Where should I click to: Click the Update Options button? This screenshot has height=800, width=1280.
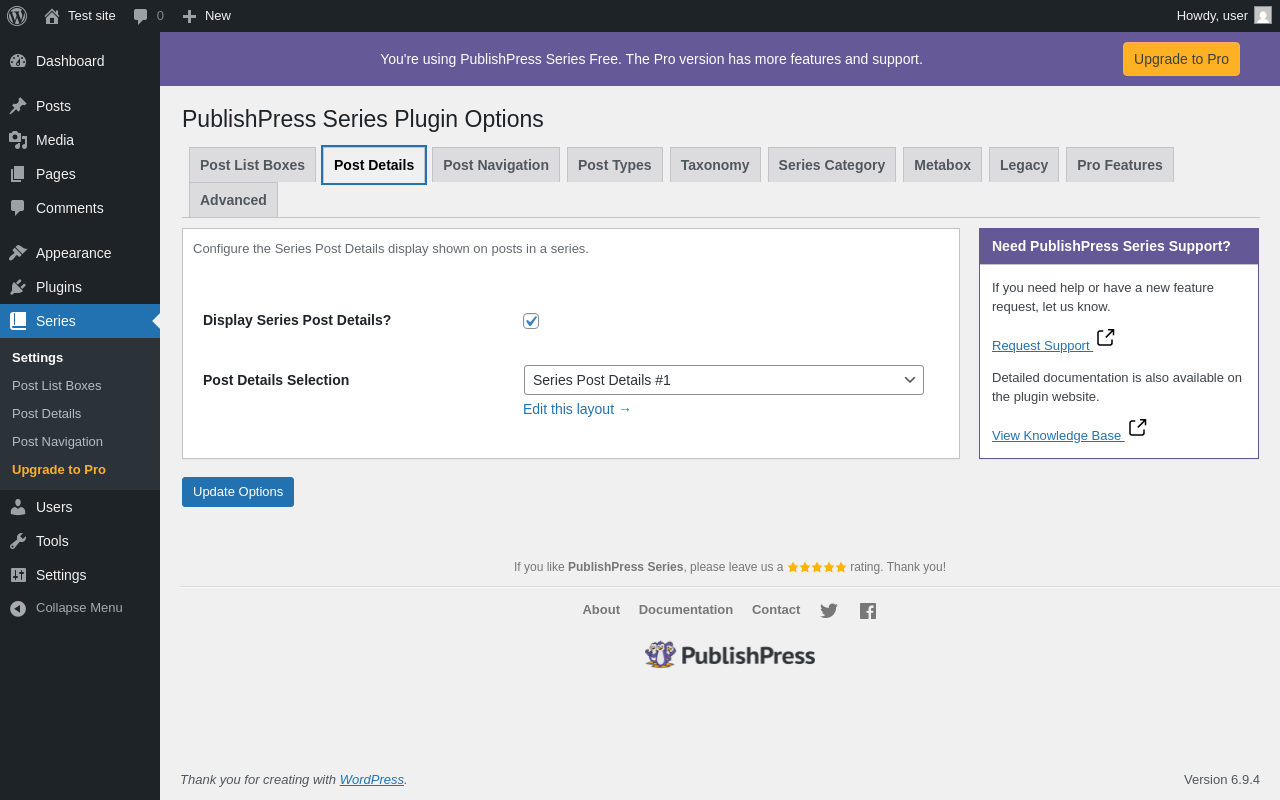tap(238, 492)
